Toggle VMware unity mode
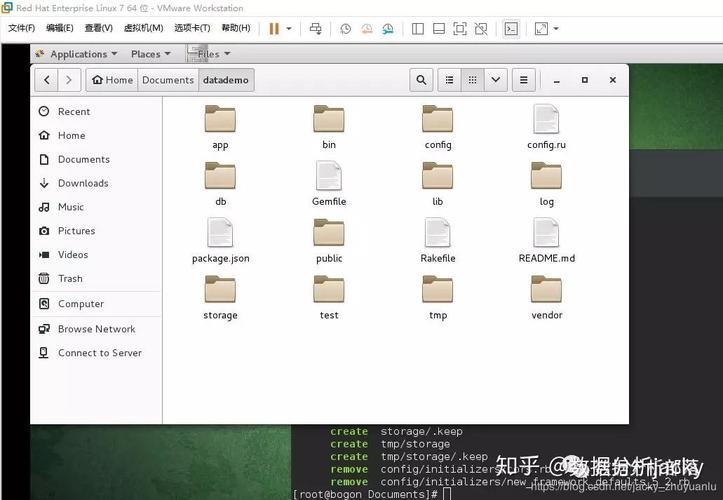 [x=481, y=29]
